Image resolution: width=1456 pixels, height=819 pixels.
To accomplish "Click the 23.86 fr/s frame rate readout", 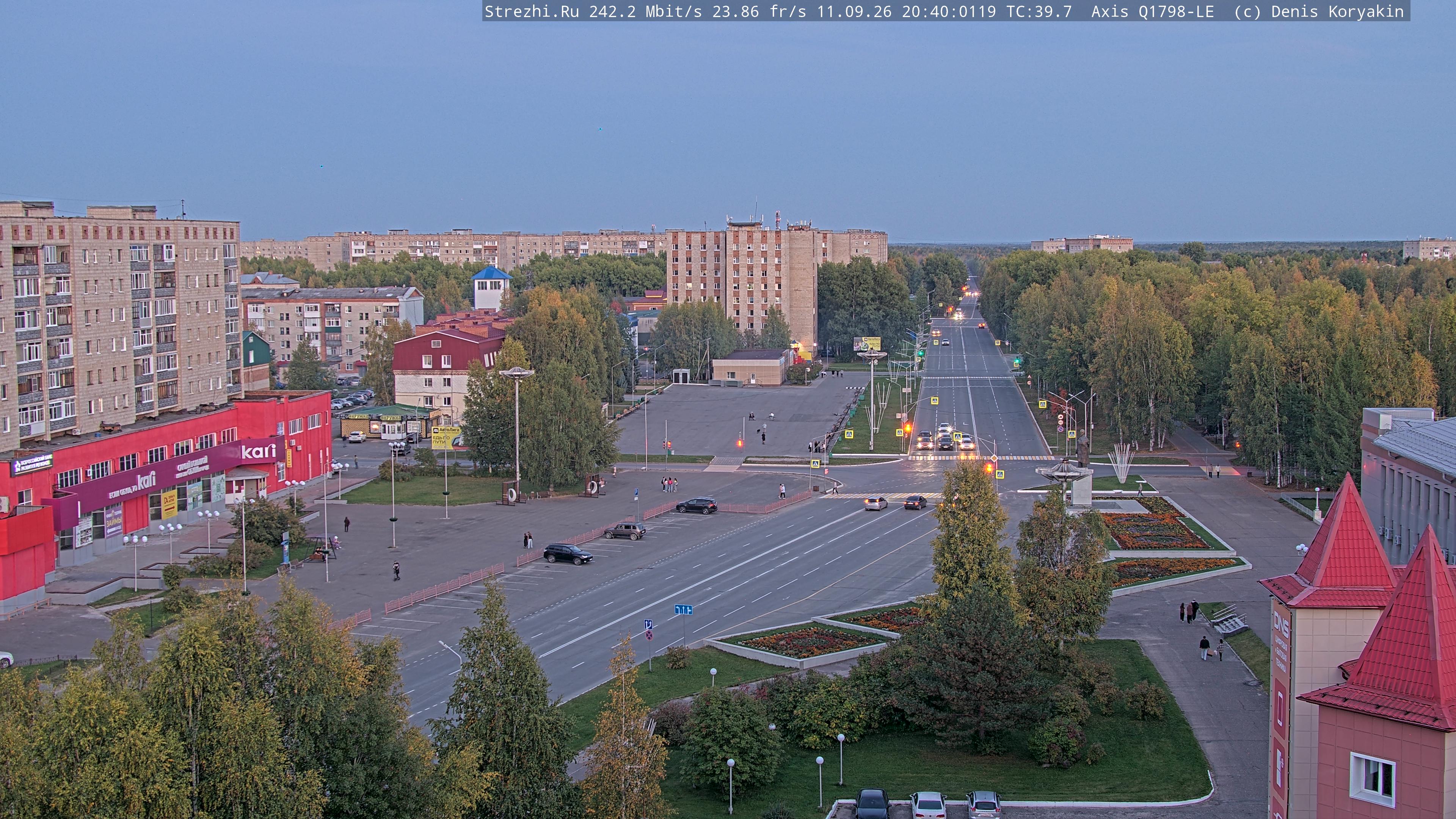I will click(759, 12).
